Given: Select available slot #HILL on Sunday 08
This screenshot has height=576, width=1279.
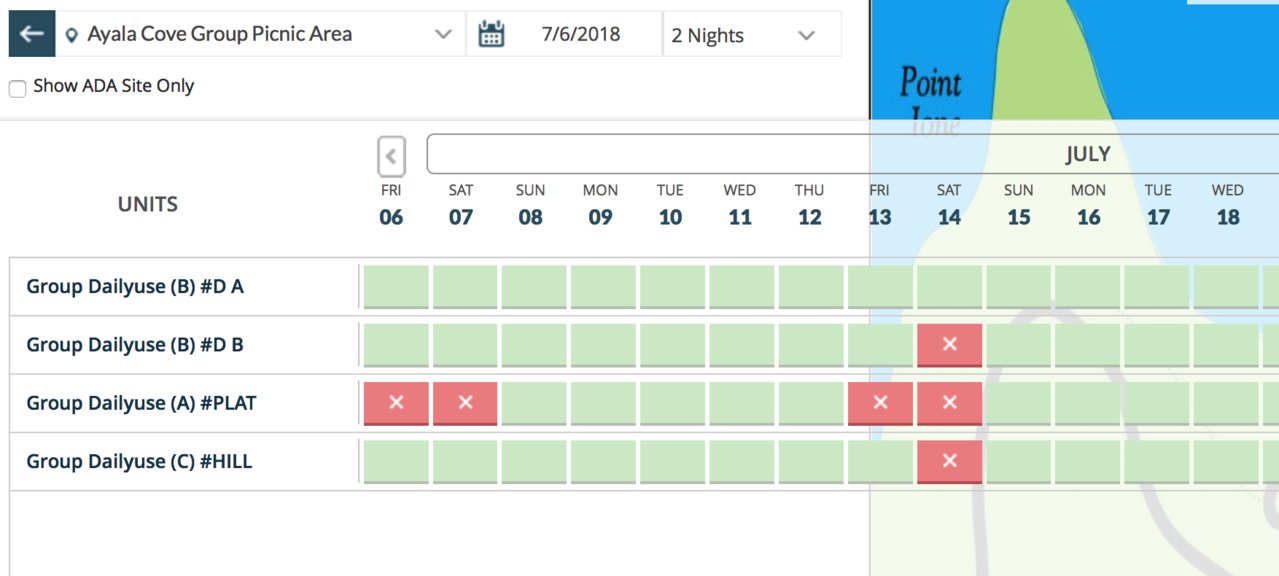Looking at the screenshot, I should [x=533, y=461].
